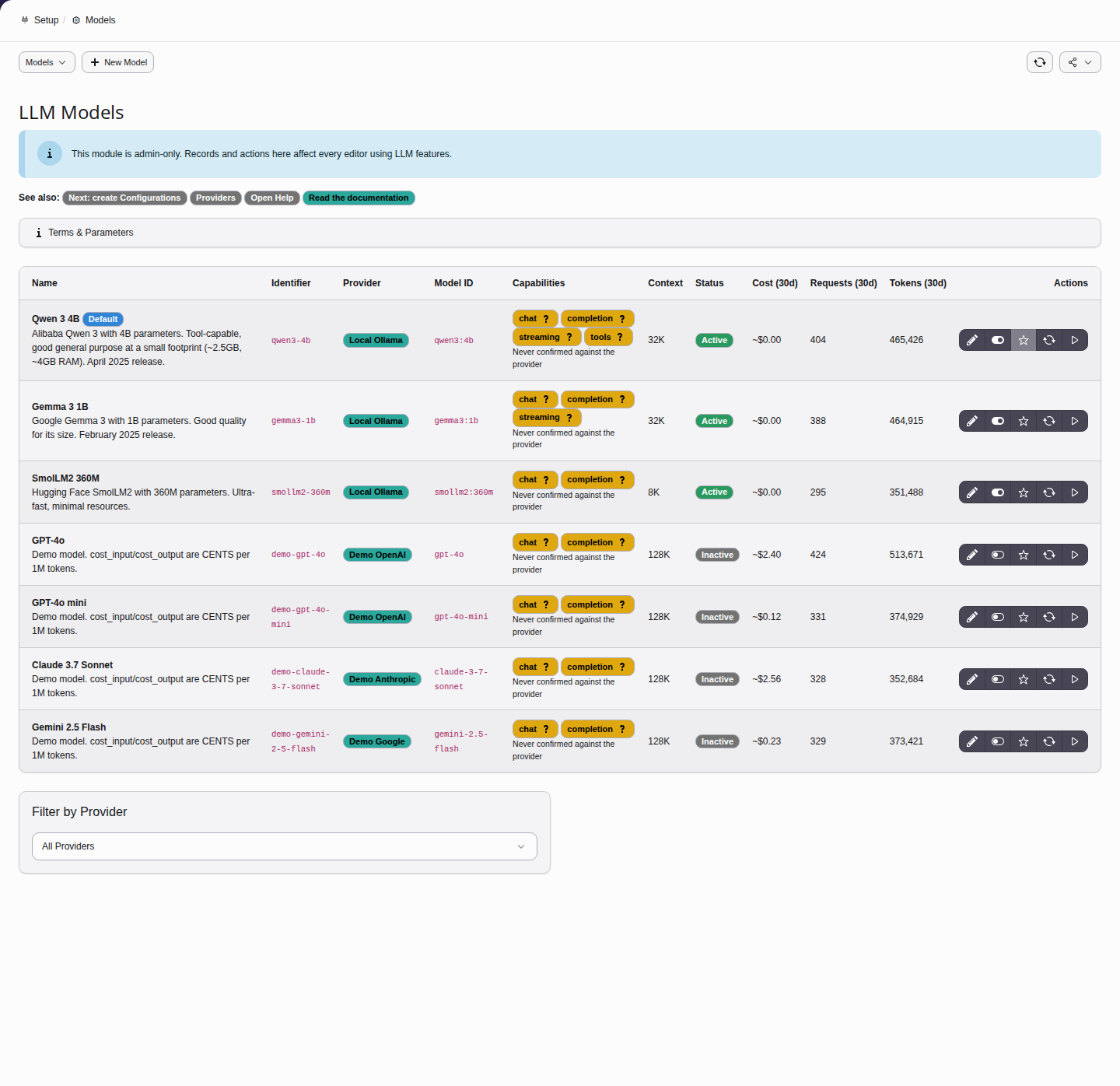Run test play icon for Qwen 3 4B

point(1075,340)
